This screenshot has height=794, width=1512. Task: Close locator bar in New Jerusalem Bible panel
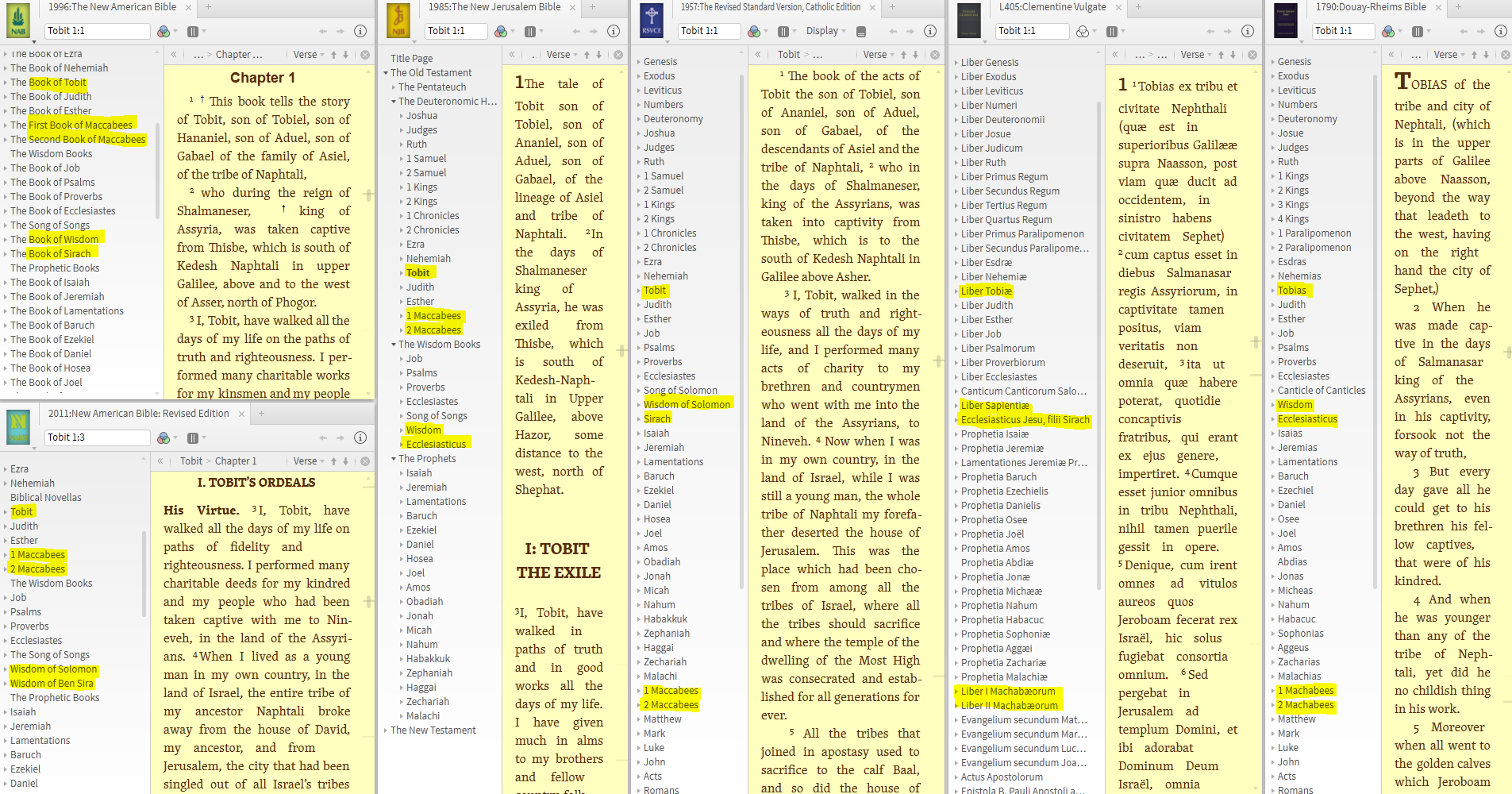[x=617, y=55]
